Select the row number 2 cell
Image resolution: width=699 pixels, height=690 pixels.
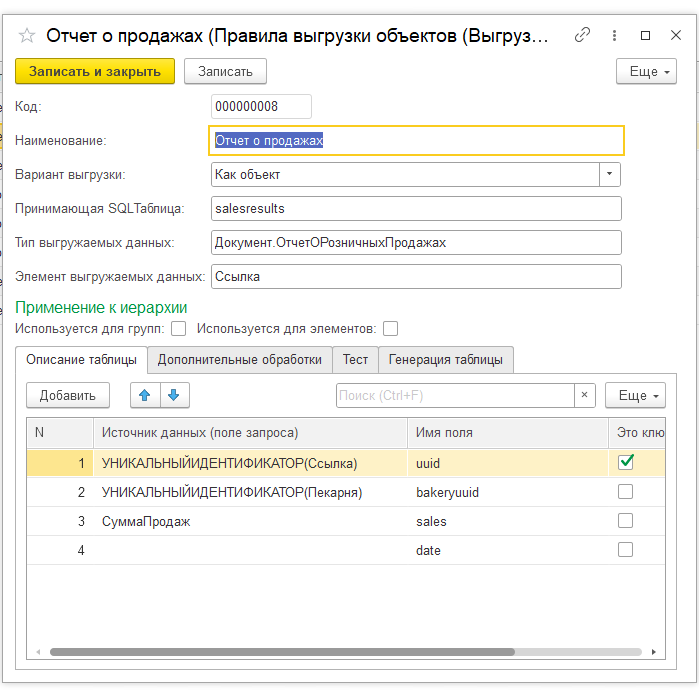pos(60,492)
